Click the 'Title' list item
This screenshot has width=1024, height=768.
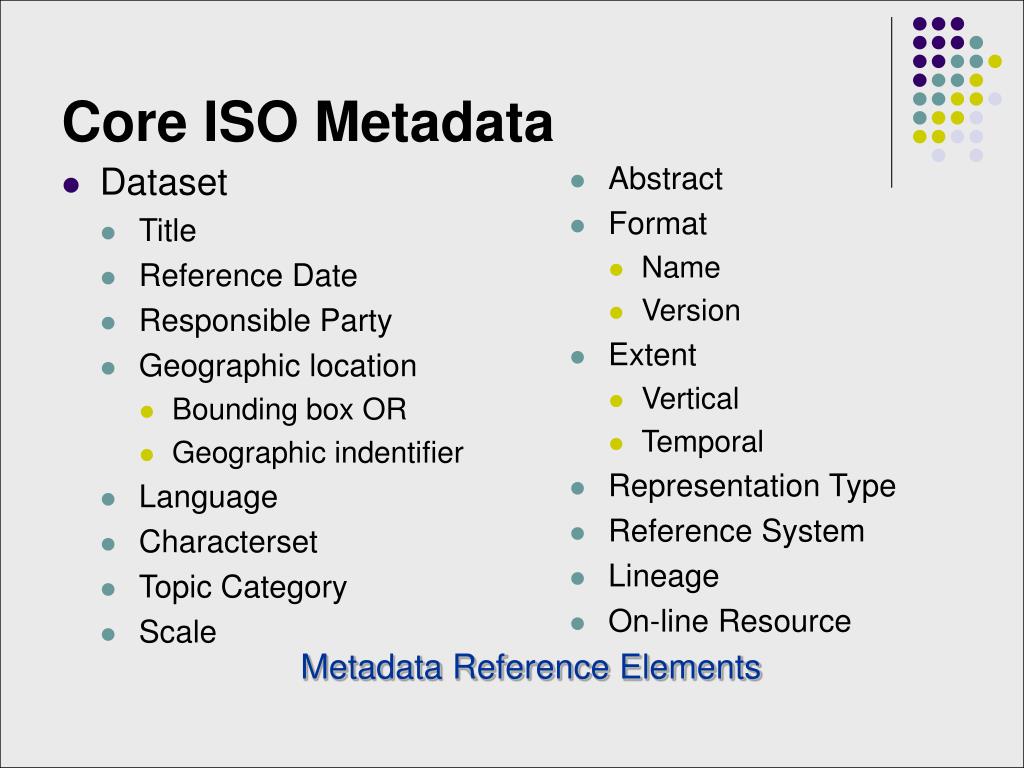(167, 231)
